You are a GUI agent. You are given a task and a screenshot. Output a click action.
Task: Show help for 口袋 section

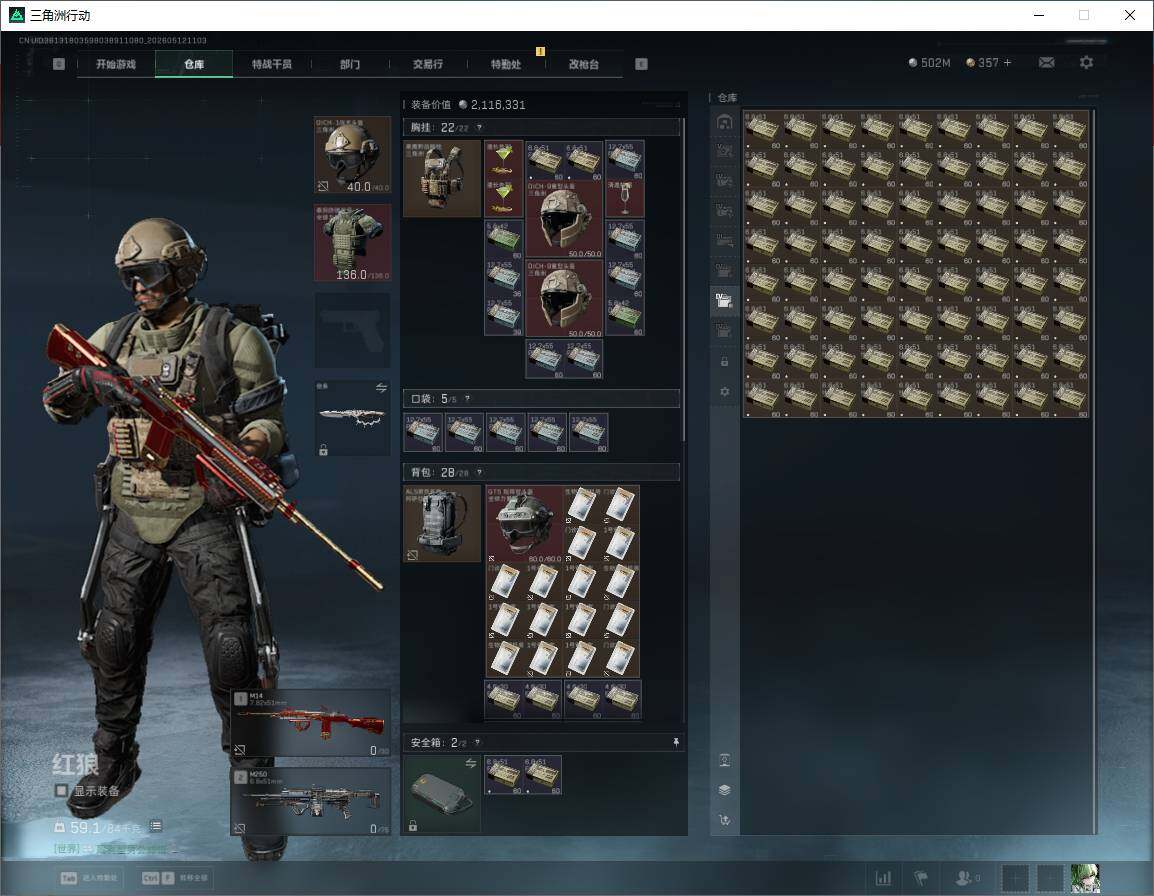[x=467, y=398]
